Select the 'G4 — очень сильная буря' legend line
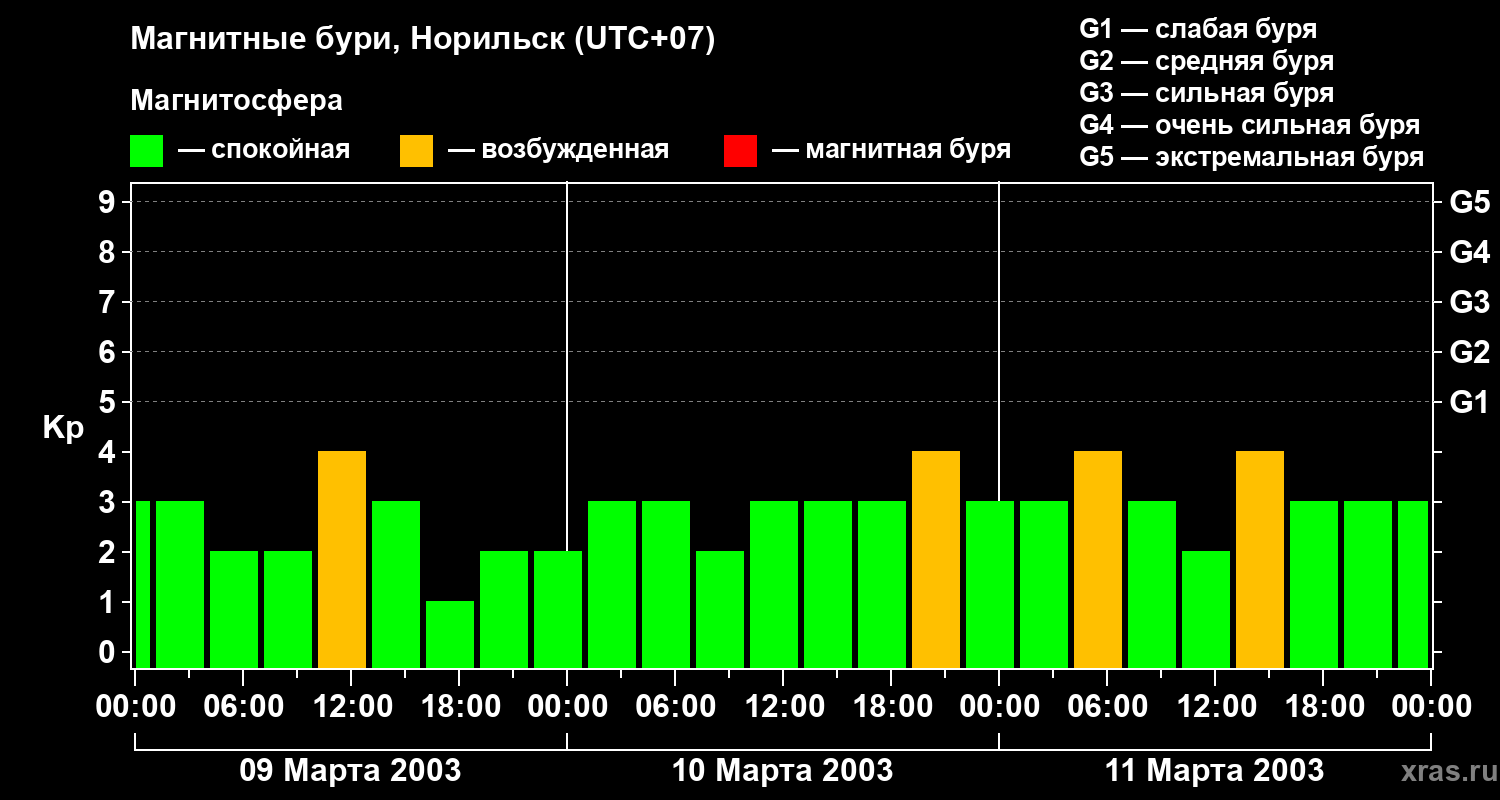 [1249, 125]
